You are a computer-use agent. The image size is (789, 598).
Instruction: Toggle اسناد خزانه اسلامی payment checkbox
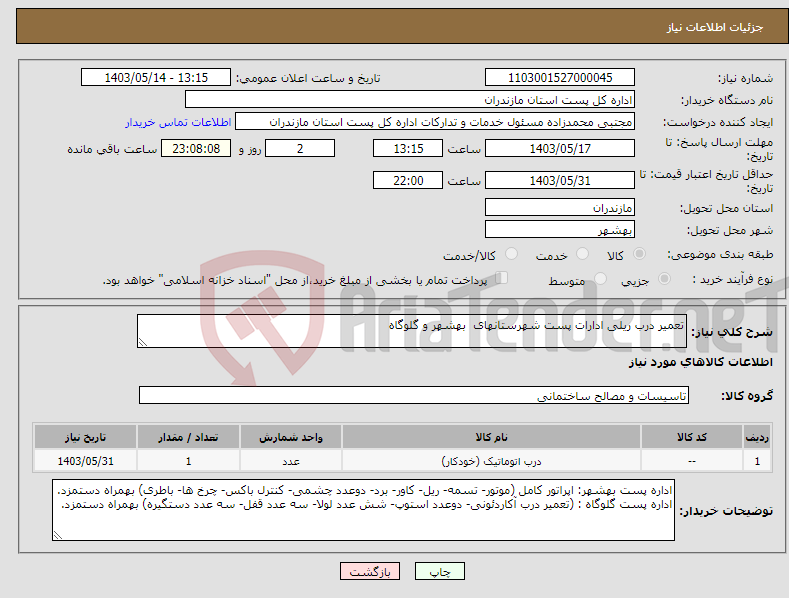[x=502, y=278]
